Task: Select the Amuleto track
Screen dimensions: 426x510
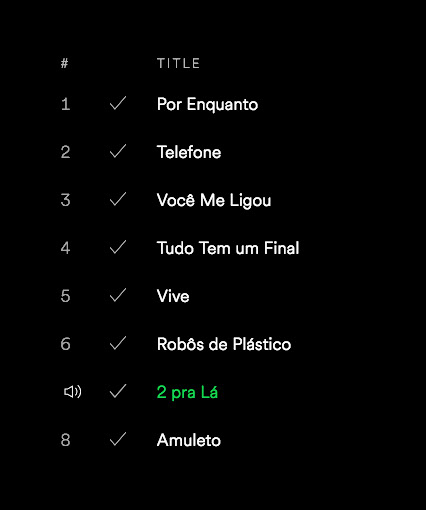Action: coord(189,440)
